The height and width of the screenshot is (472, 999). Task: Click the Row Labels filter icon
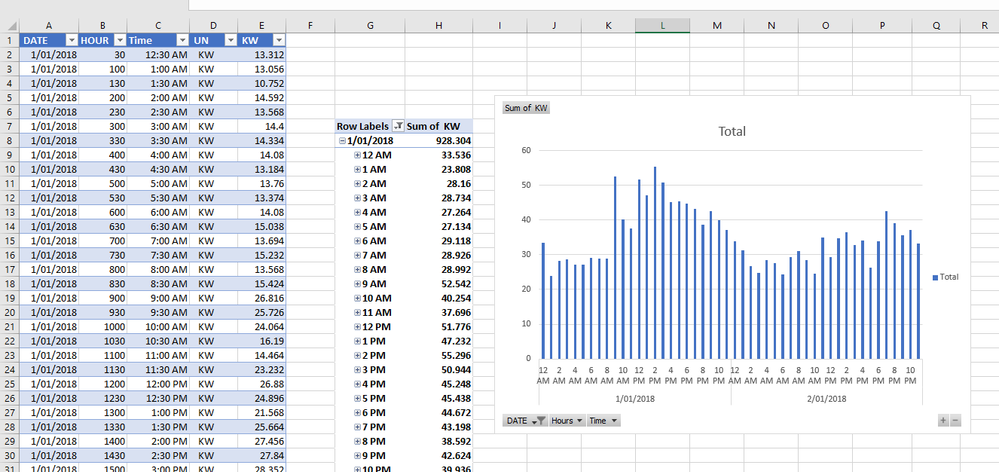(x=398, y=126)
